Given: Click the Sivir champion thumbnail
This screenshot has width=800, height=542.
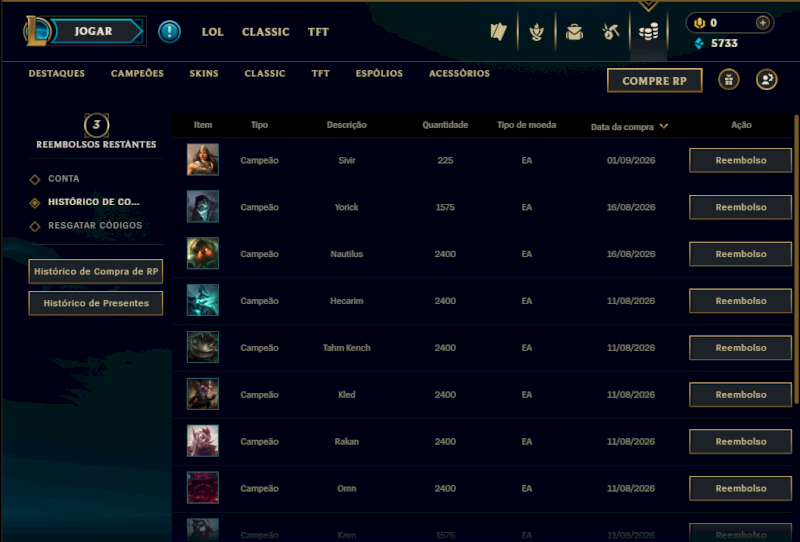Looking at the screenshot, I should (x=203, y=160).
